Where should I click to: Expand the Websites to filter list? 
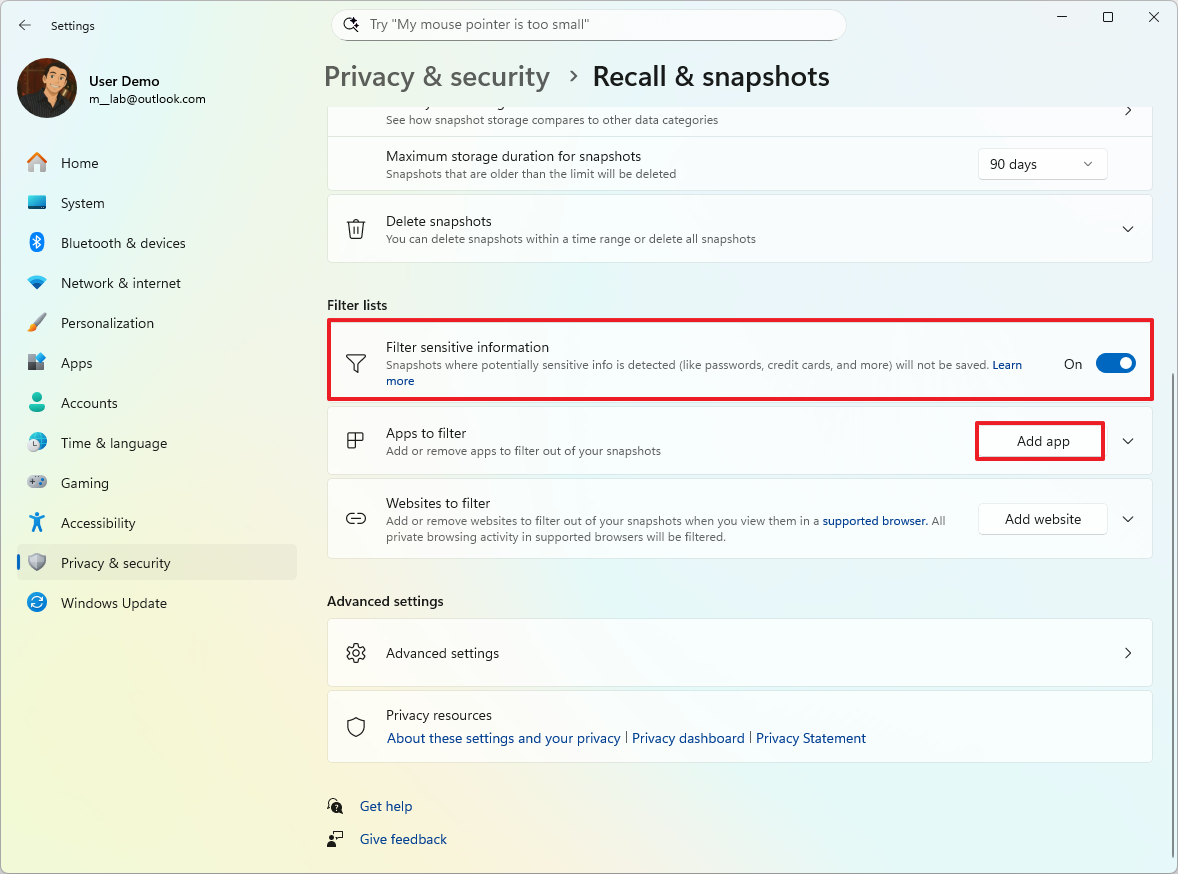click(1128, 519)
